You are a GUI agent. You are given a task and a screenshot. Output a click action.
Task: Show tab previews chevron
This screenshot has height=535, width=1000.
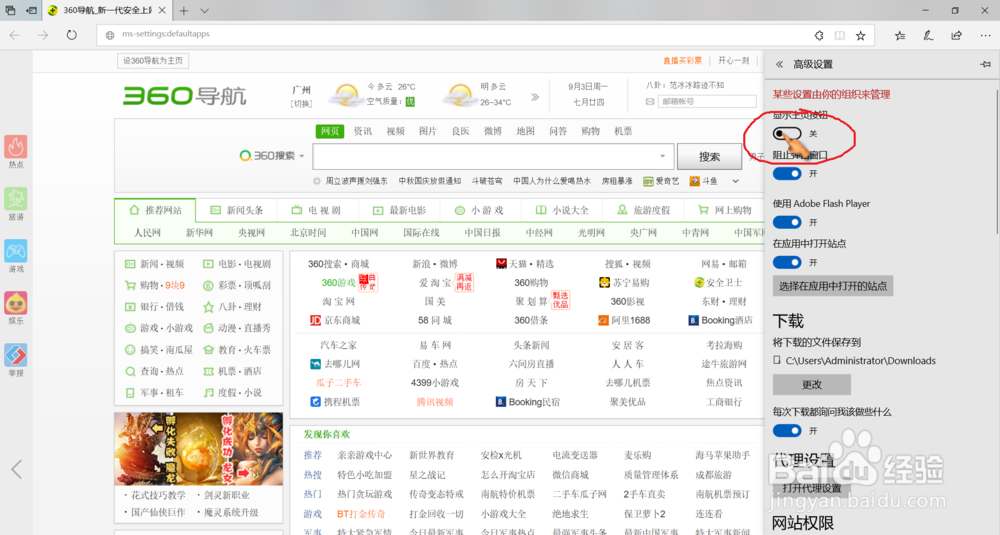(204, 11)
